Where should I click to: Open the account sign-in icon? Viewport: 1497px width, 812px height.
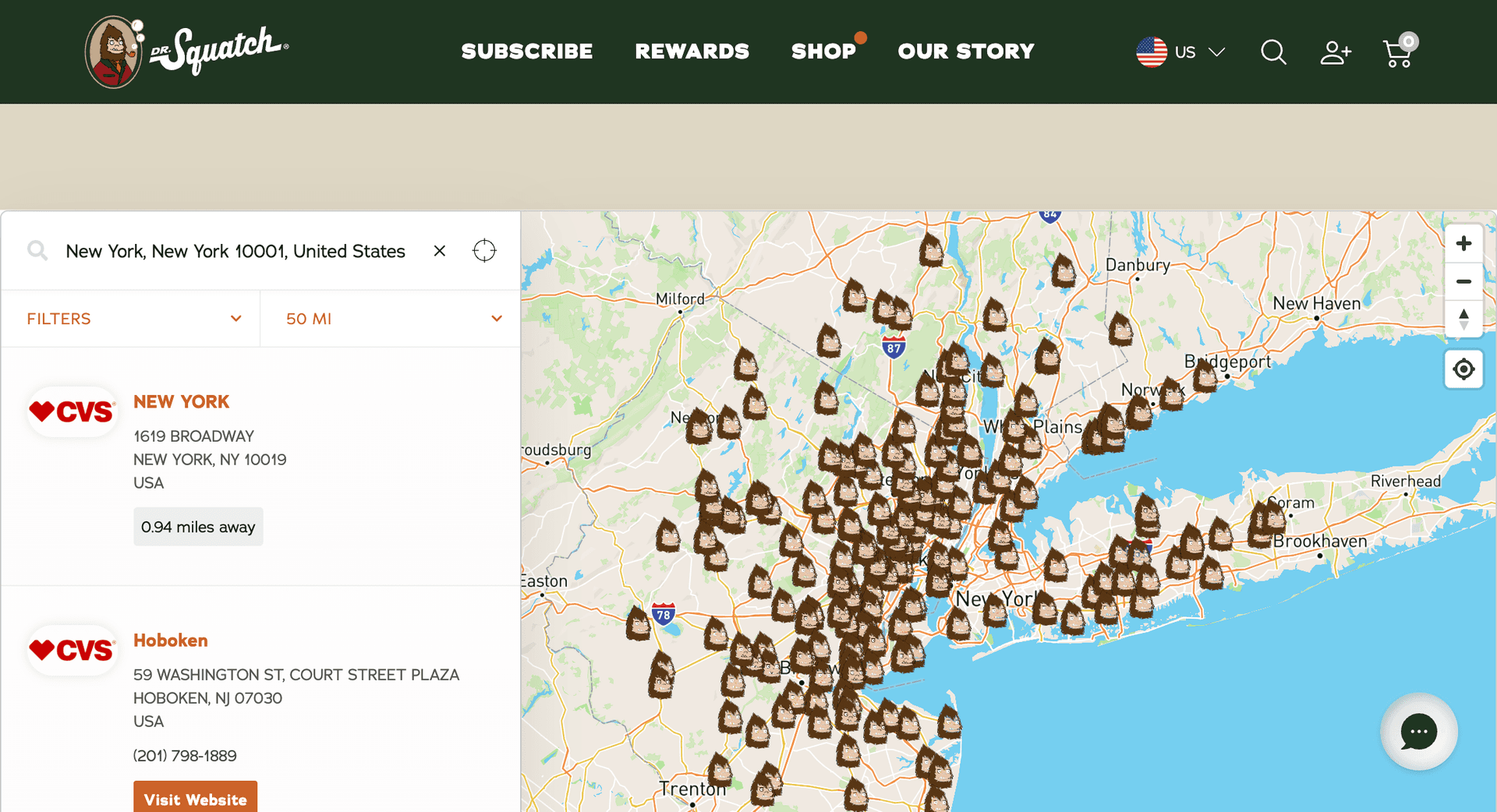coord(1335,51)
